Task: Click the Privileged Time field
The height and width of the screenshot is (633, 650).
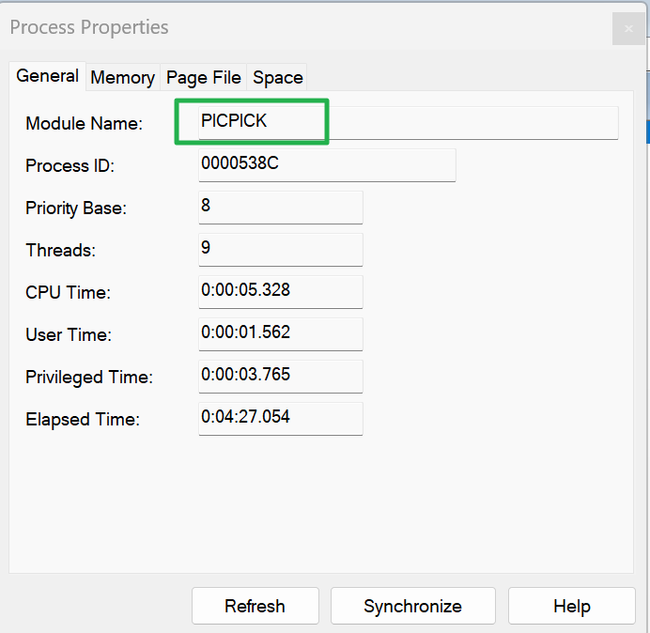Action: (280, 376)
